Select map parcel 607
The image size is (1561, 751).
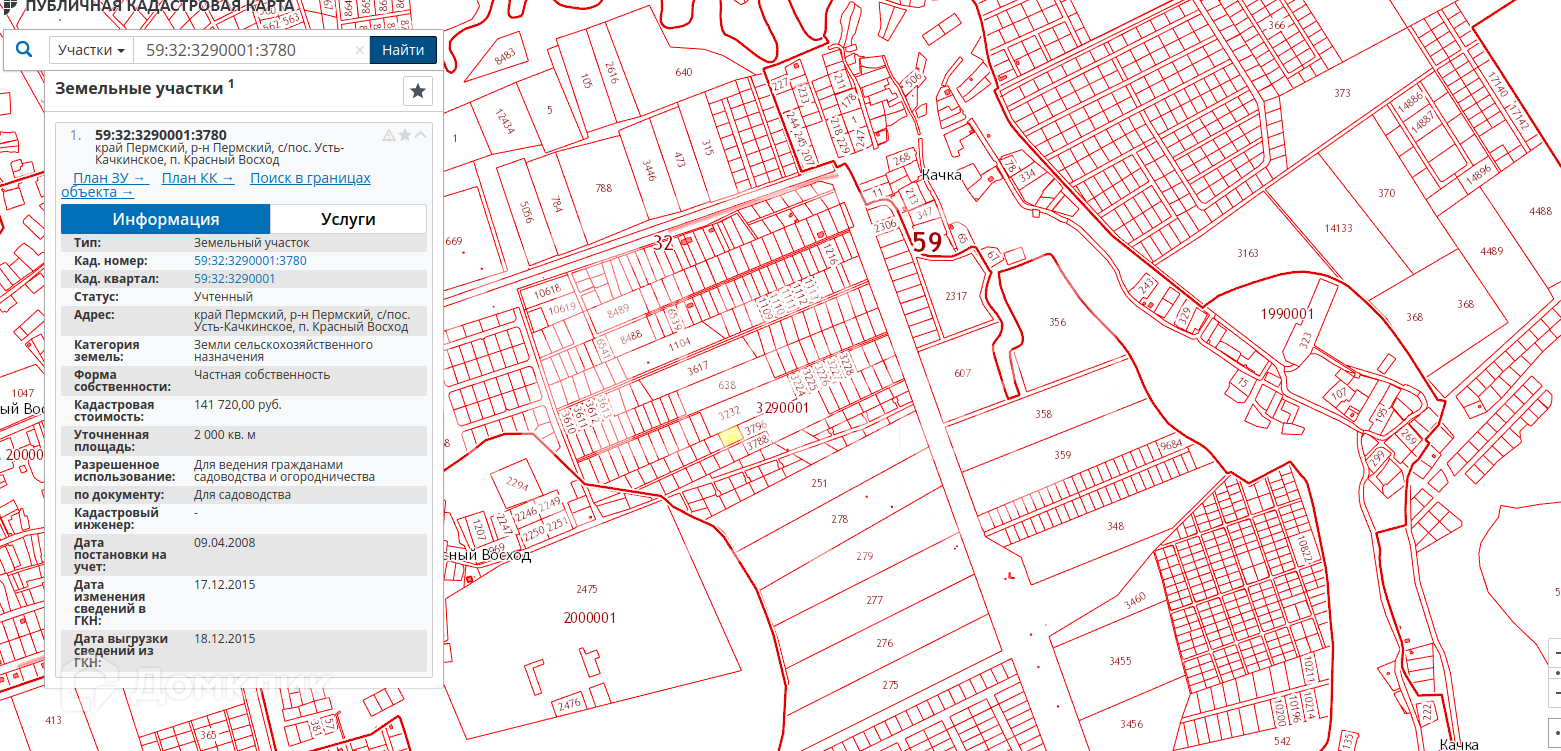coord(962,374)
